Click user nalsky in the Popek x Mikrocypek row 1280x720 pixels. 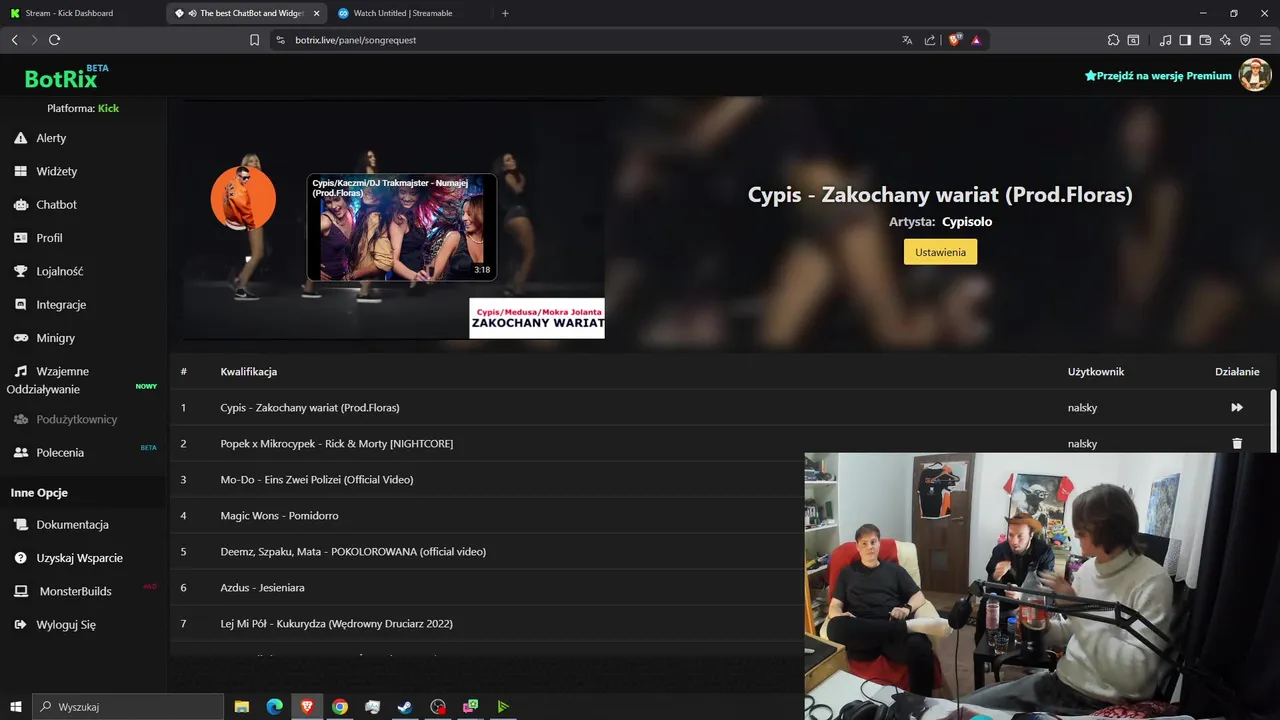point(1082,443)
